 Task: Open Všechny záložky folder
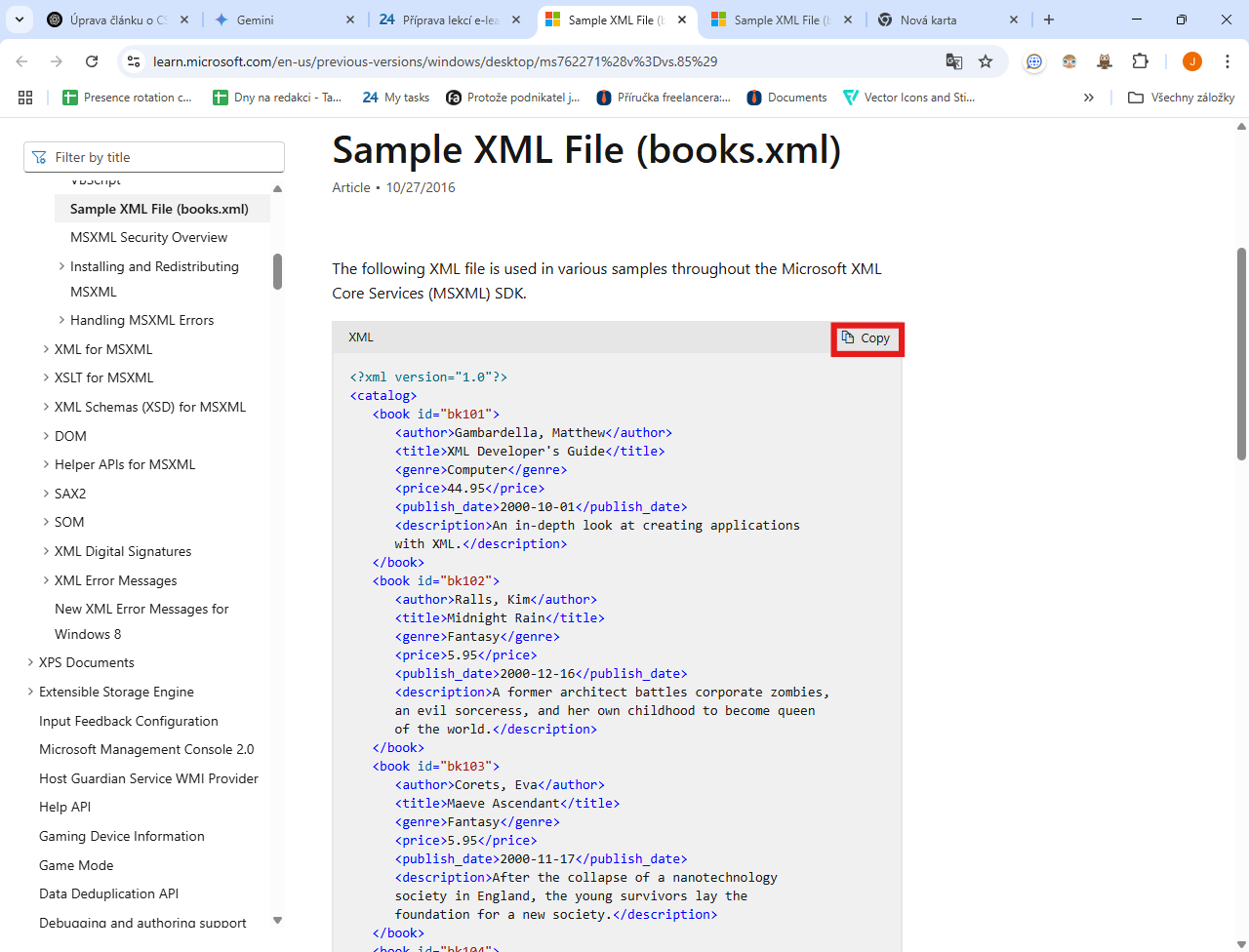pyautogui.click(x=1182, y=98)
